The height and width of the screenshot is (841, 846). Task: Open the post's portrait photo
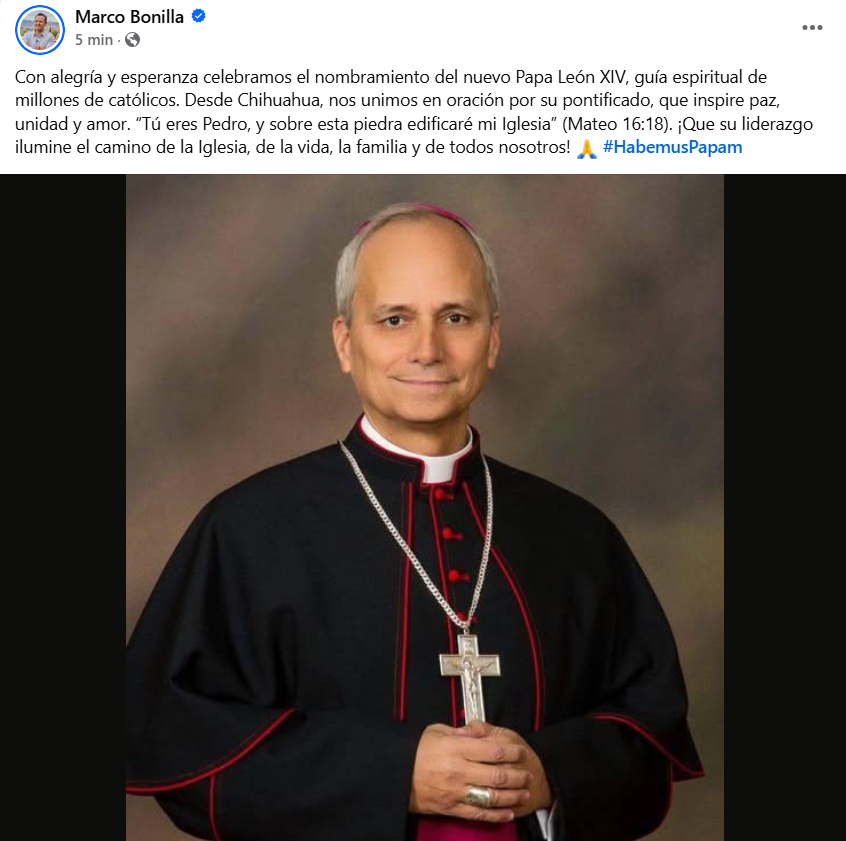click(x=425, y=507)
